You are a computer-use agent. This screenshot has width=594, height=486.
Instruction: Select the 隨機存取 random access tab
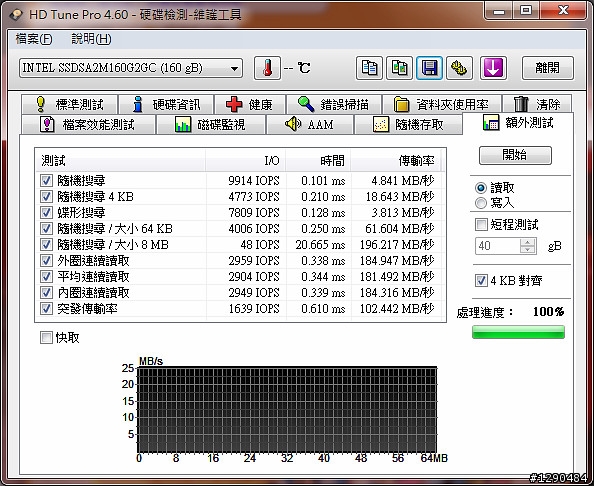(x=408, y=124)
